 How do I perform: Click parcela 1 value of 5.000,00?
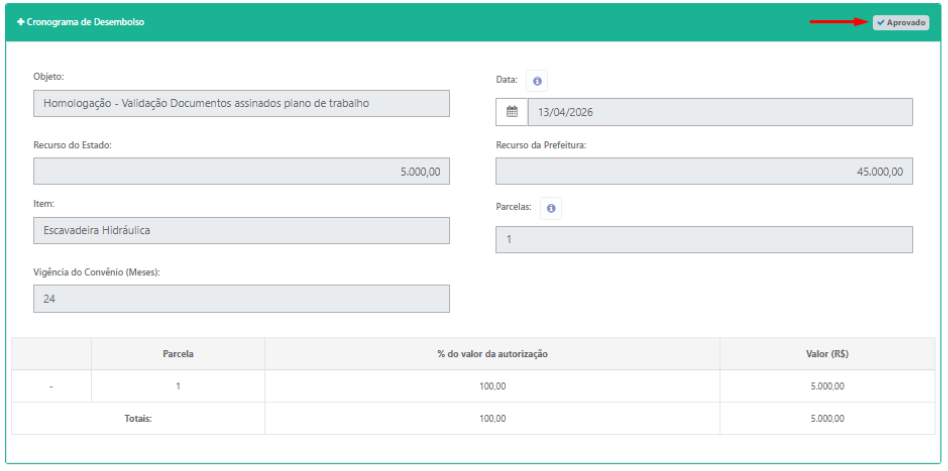tap(827, 386)
